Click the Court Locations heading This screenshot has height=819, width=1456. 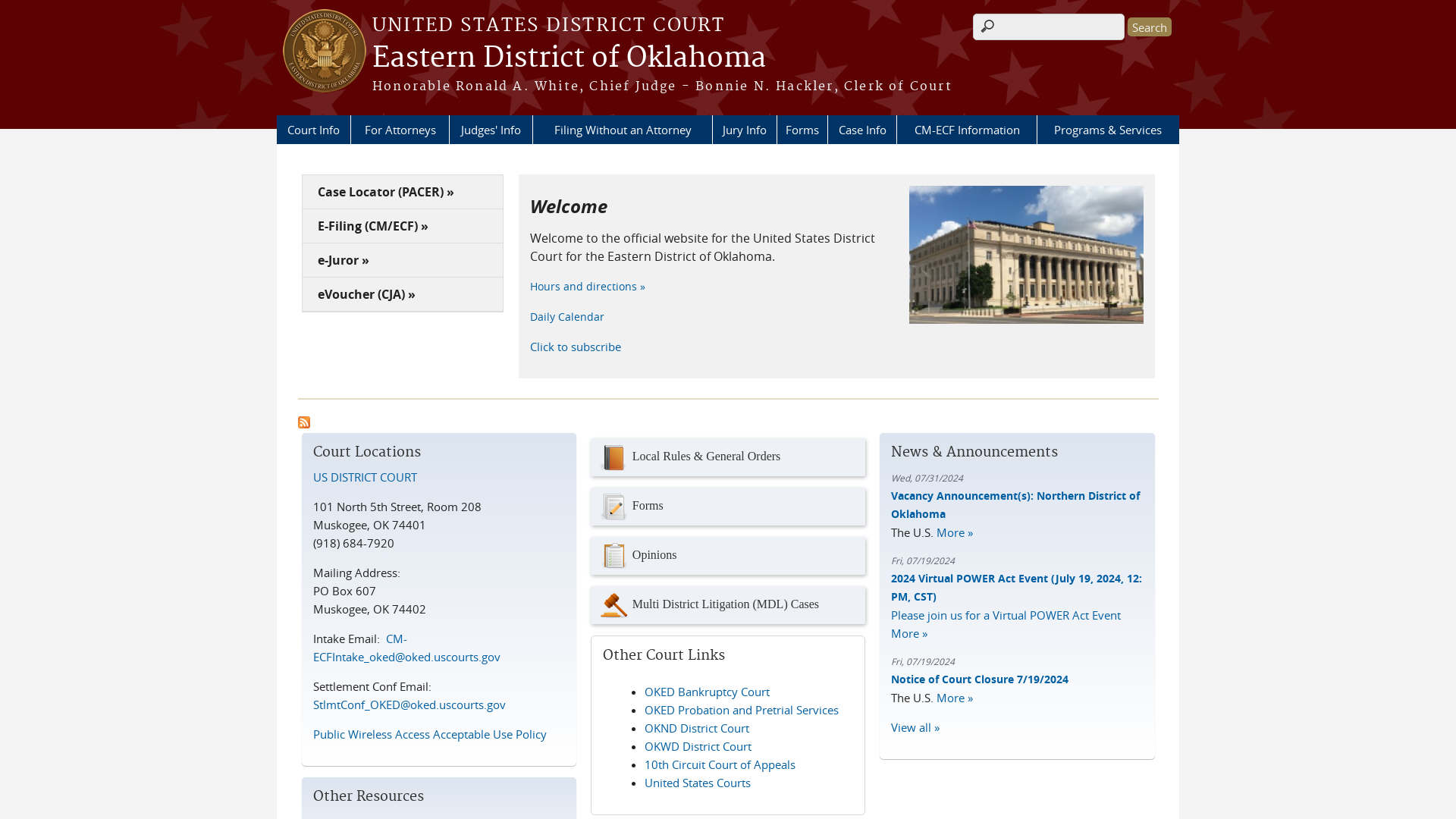367,451
